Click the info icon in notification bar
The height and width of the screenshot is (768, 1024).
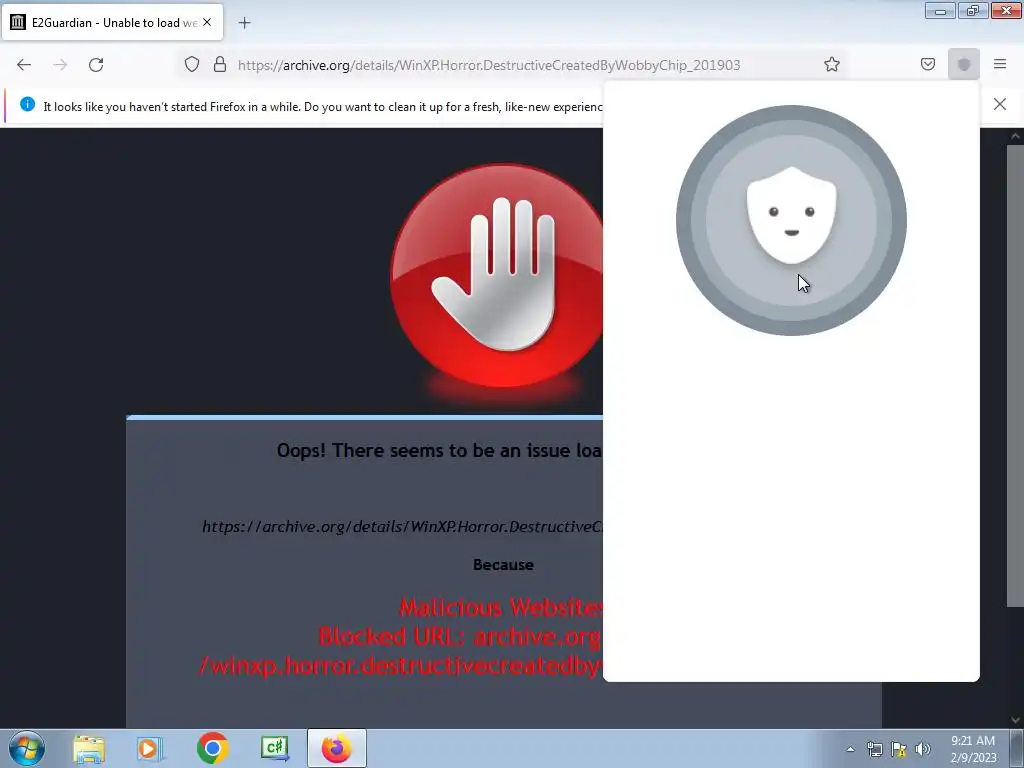coord(27,104)
